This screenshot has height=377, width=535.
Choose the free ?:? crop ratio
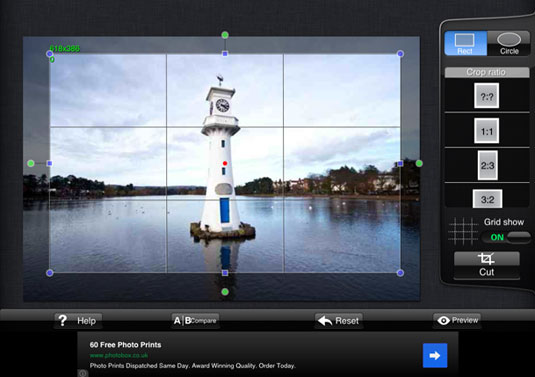[487, 96]
